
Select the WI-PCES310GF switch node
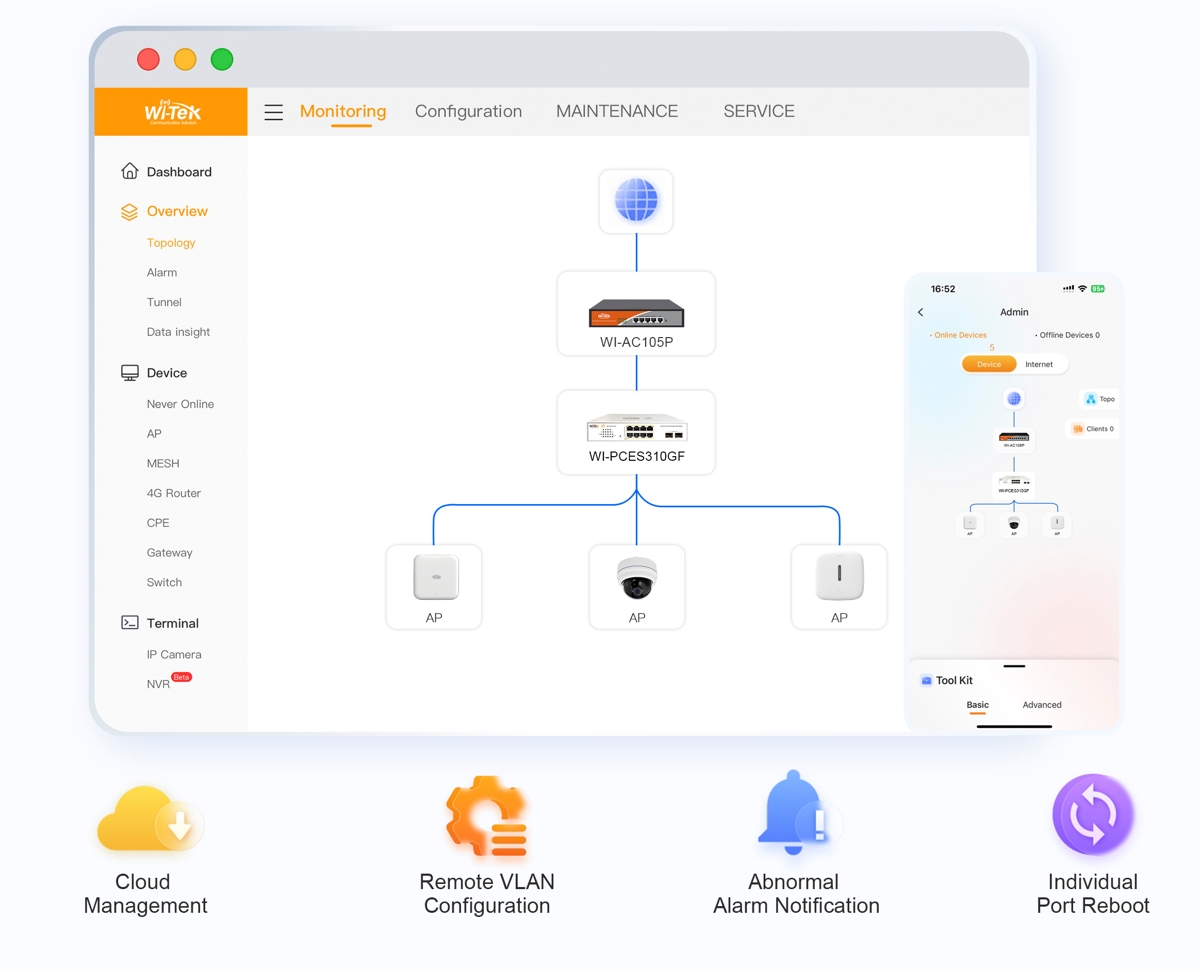636,432
